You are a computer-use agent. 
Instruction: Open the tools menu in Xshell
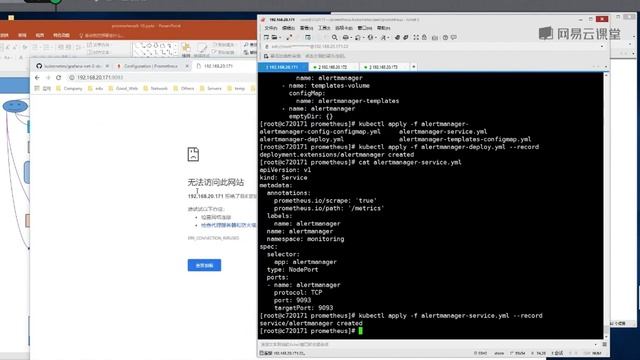(x=324, y=28)
